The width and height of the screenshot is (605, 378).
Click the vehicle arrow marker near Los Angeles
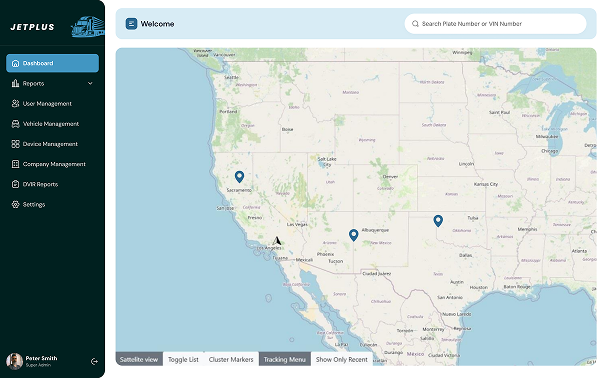pos(277,241)
